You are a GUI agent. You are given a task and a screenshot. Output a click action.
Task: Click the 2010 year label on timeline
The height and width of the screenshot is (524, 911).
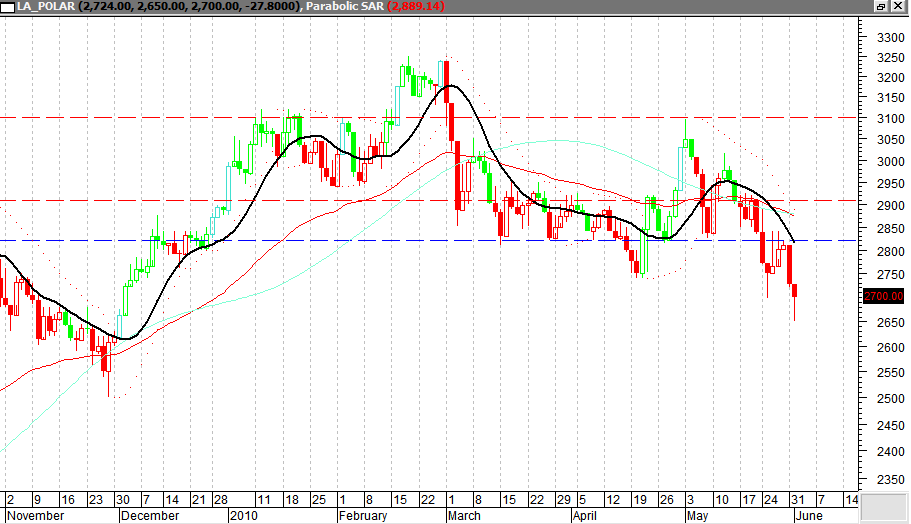coord(244,516)
